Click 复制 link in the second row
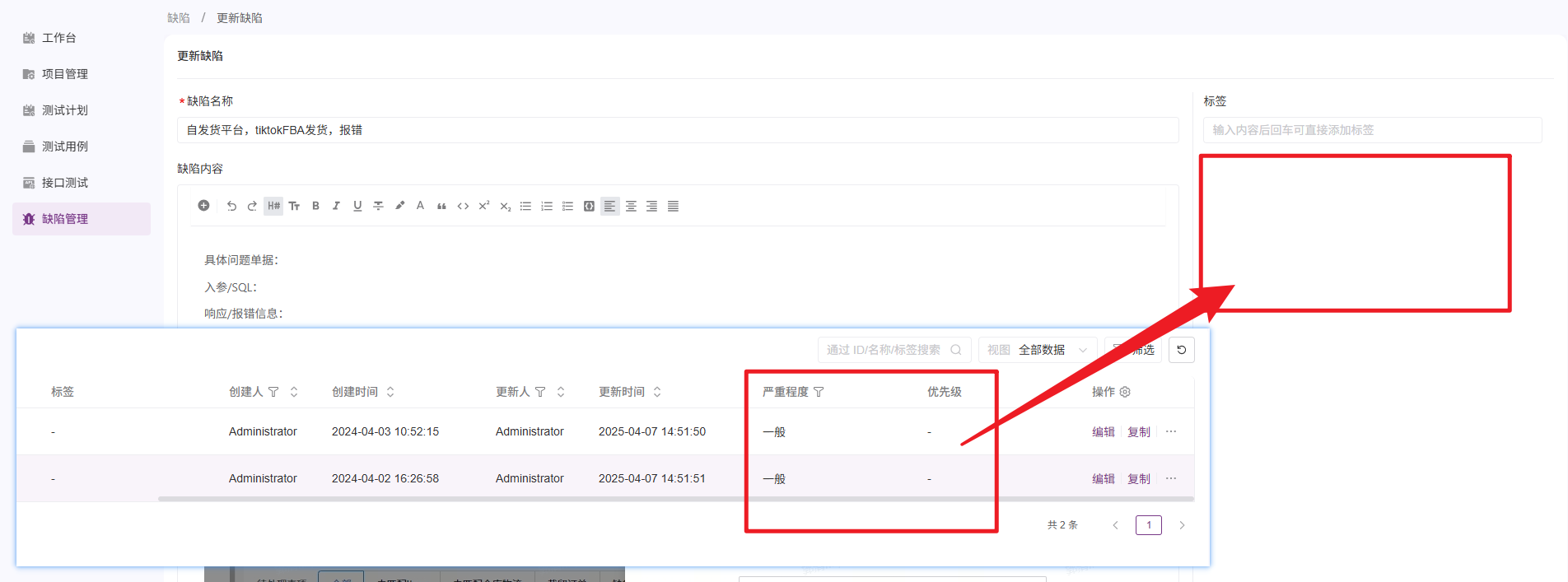1568x582 pixels. click(1138, 479)
